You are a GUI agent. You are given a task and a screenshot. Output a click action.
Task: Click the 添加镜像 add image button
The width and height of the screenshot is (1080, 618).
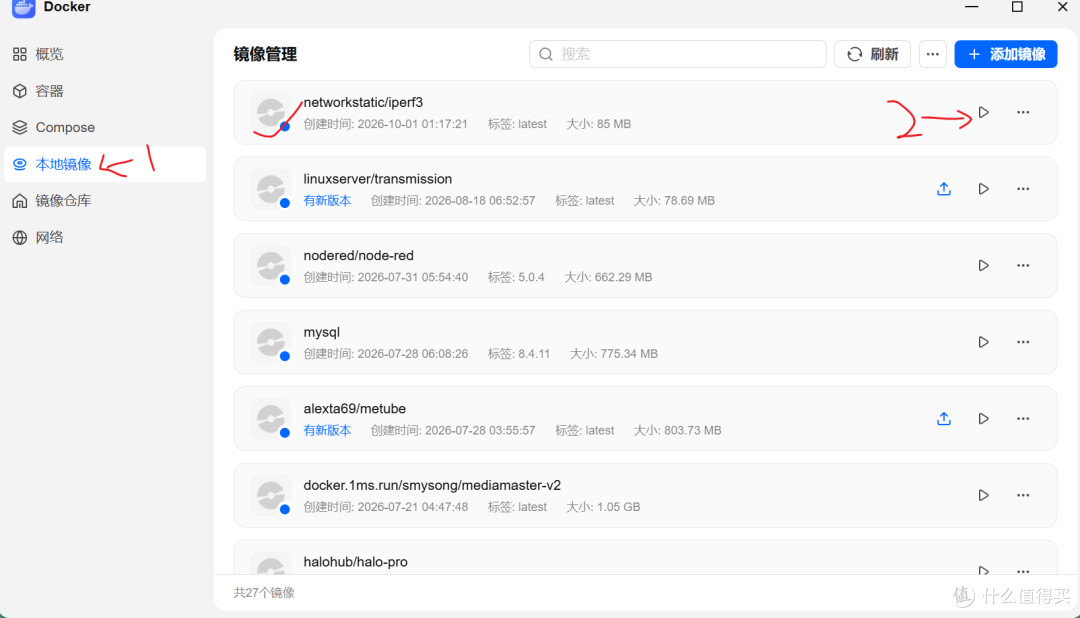1006,54
